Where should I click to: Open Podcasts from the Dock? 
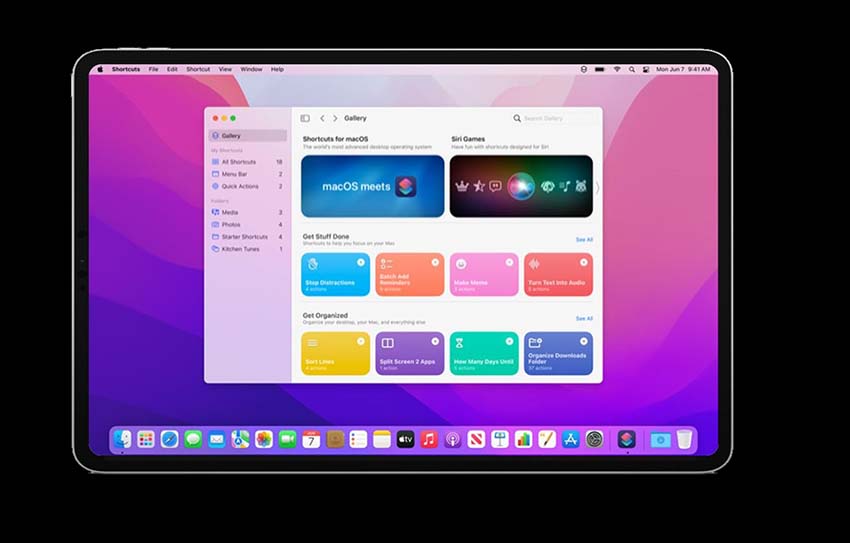(453, 439)
